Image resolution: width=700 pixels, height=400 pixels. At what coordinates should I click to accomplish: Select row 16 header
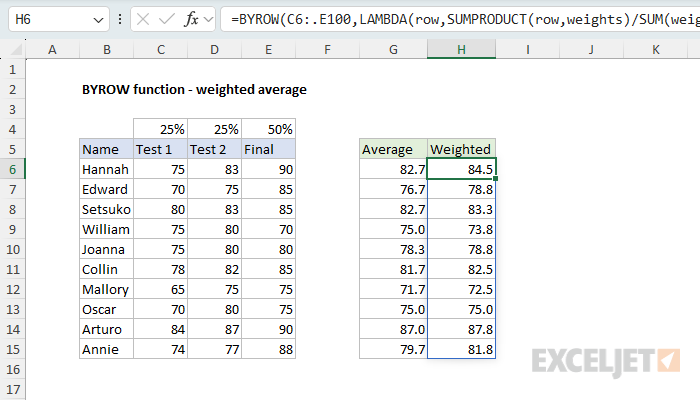coord(12,370)
